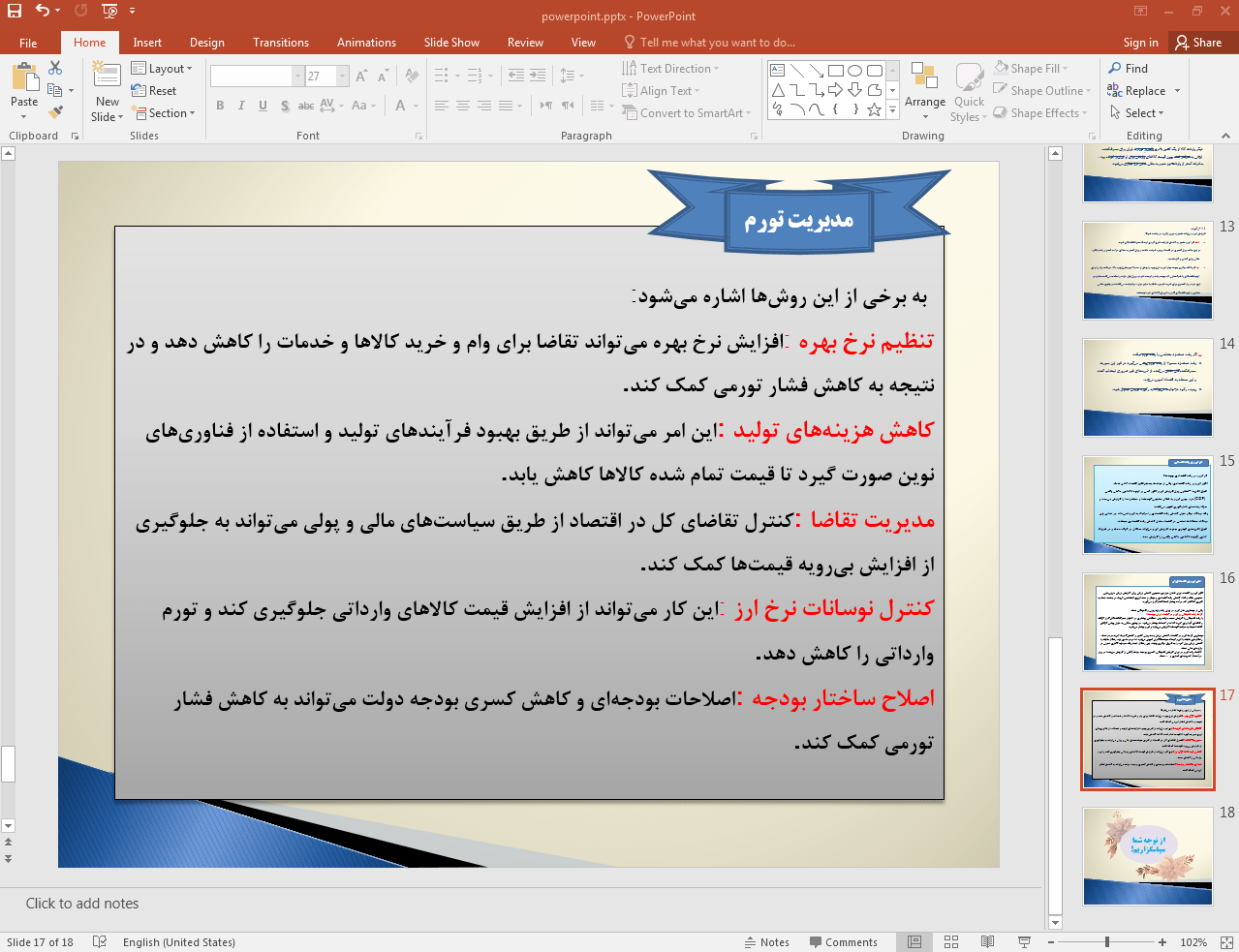Switch to Reading View icon
Image resolution: width=1239 pixels, height=952 pixels.
[x=987, y=942]
